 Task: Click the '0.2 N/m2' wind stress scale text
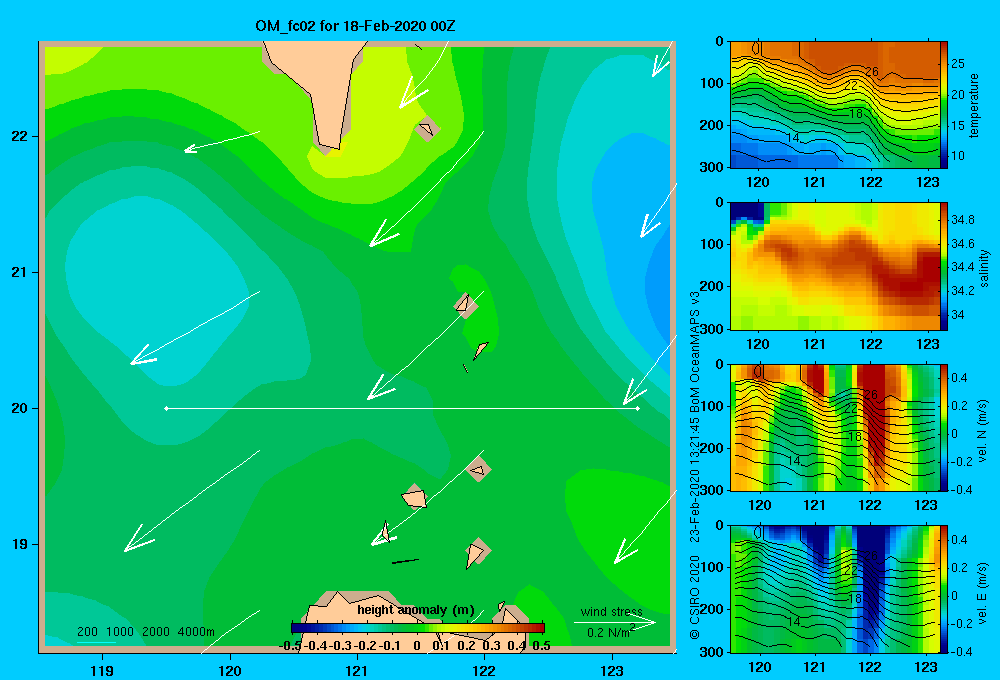[x=611, y=632]
